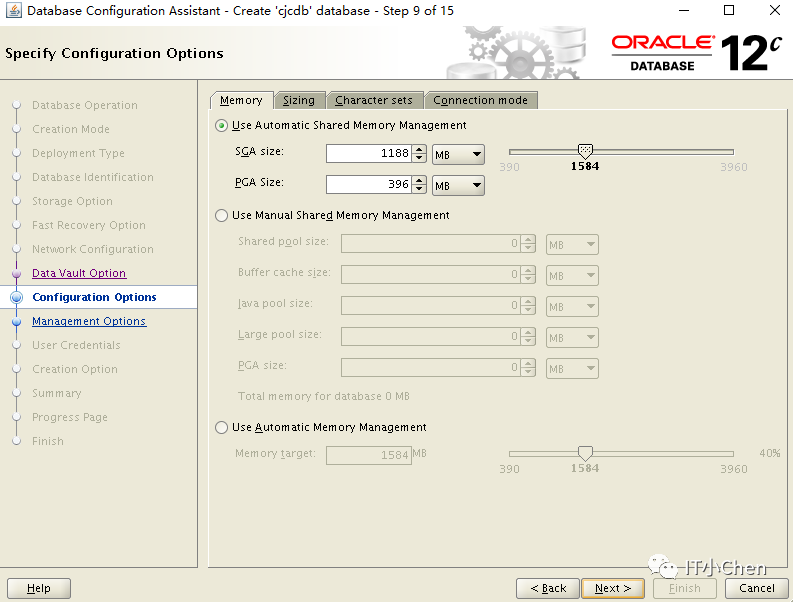Open the Character sets tab
The width and height of the screenshot is (793, 602).
click(374, 100)
